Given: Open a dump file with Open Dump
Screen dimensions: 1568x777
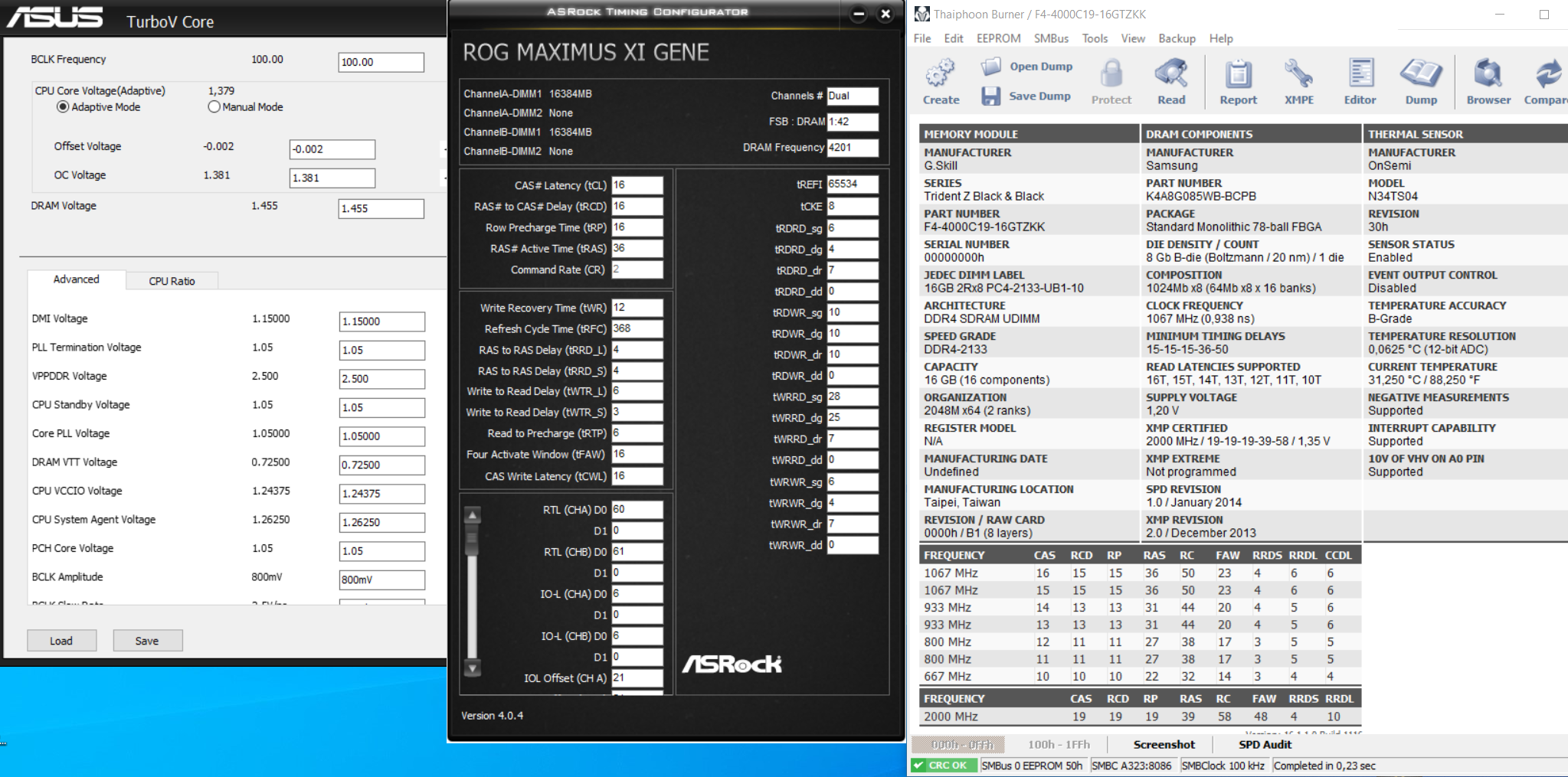Looking at the screenshot, I should tap(1027, 67).
